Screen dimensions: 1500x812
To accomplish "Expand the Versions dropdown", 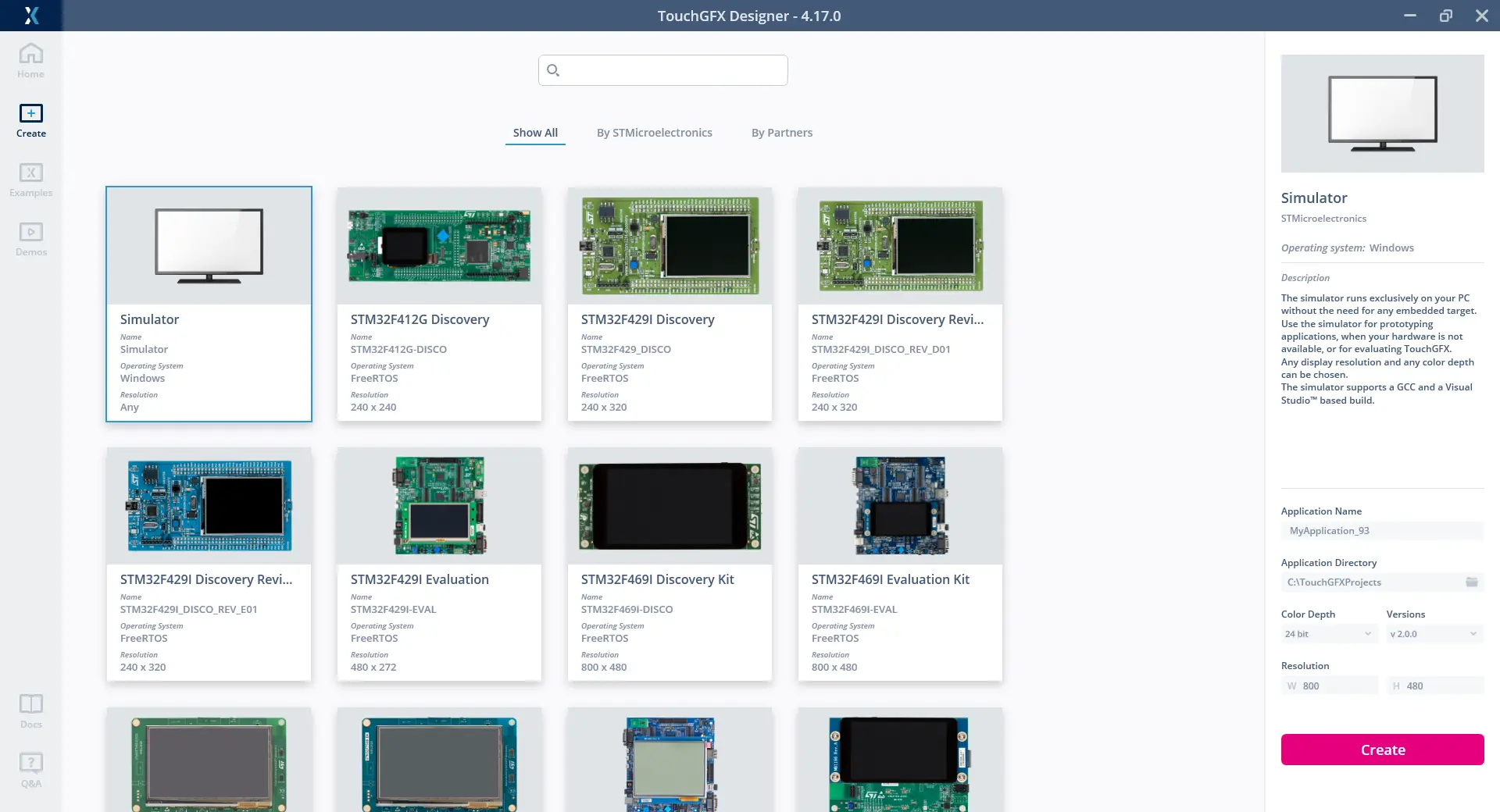I will [1434, 634].
